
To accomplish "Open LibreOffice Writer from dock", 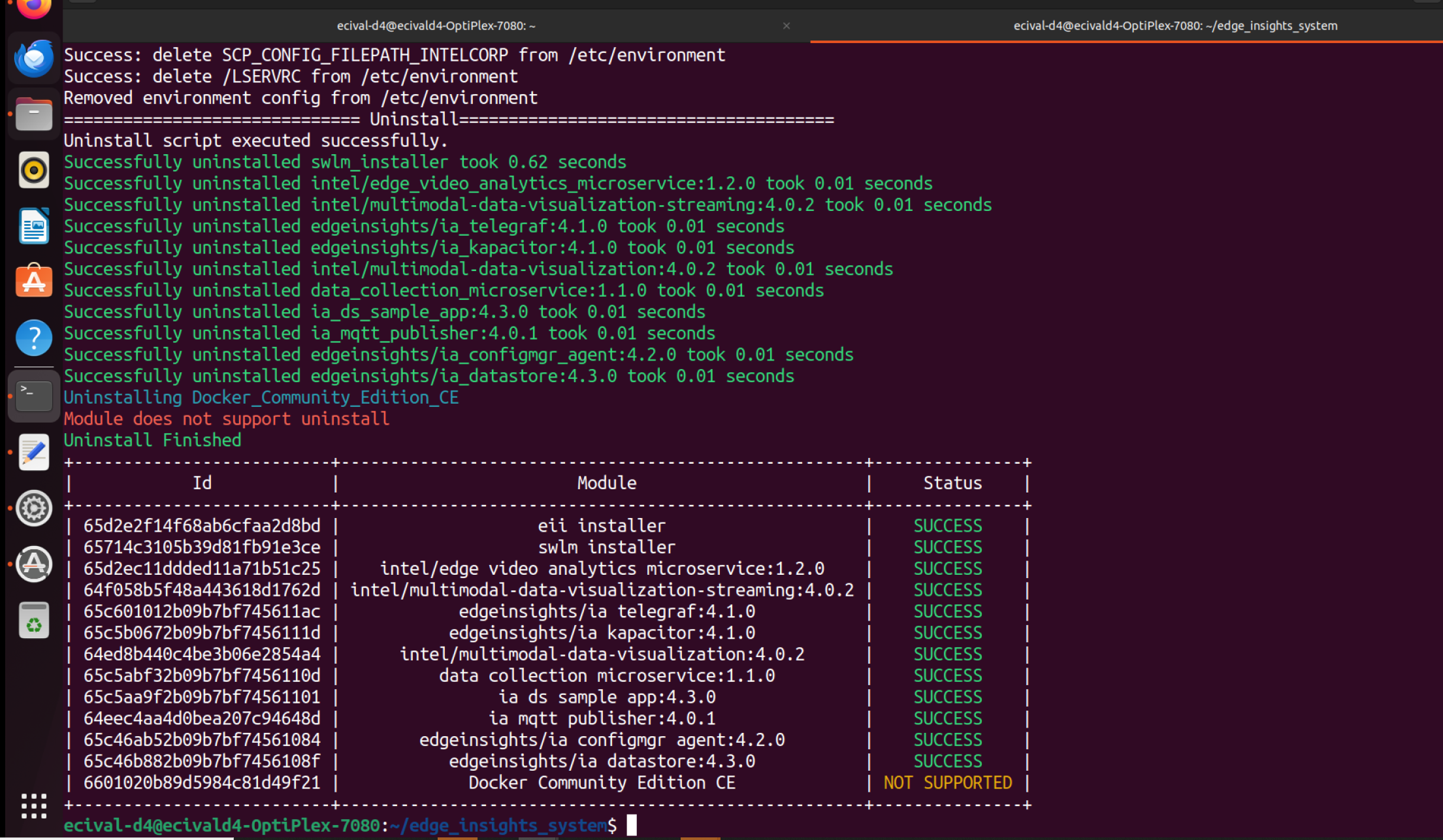I will click(x=34, y=226).
